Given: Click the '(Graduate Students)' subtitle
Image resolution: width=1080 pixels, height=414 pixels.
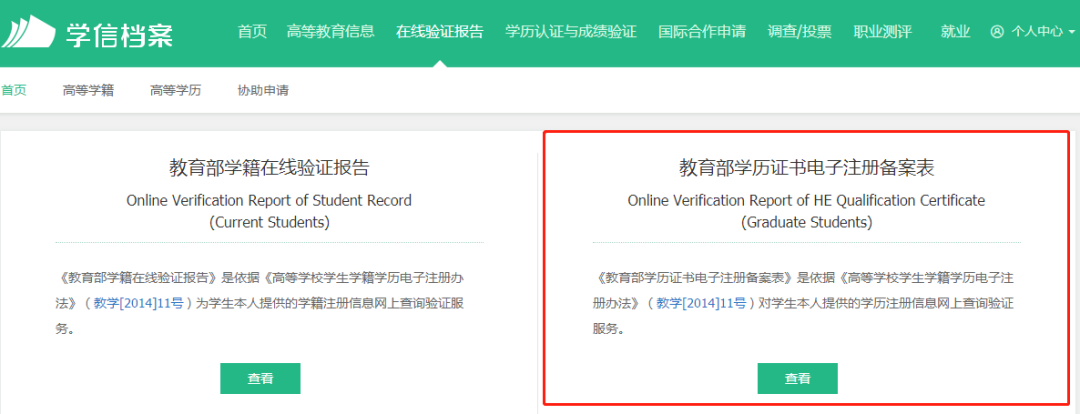Looking at the screenshot, I should [x=807, y=223].
